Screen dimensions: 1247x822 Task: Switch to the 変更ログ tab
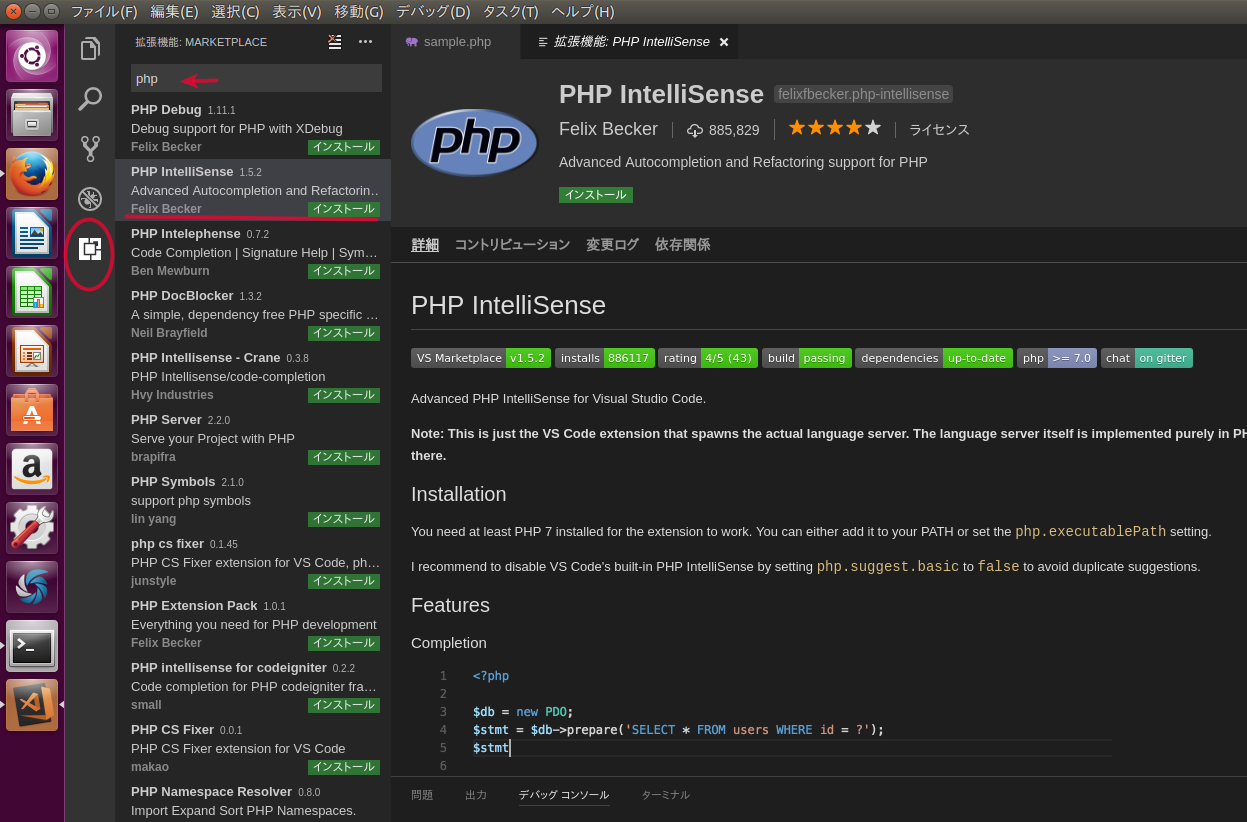(x=612, y=244)
